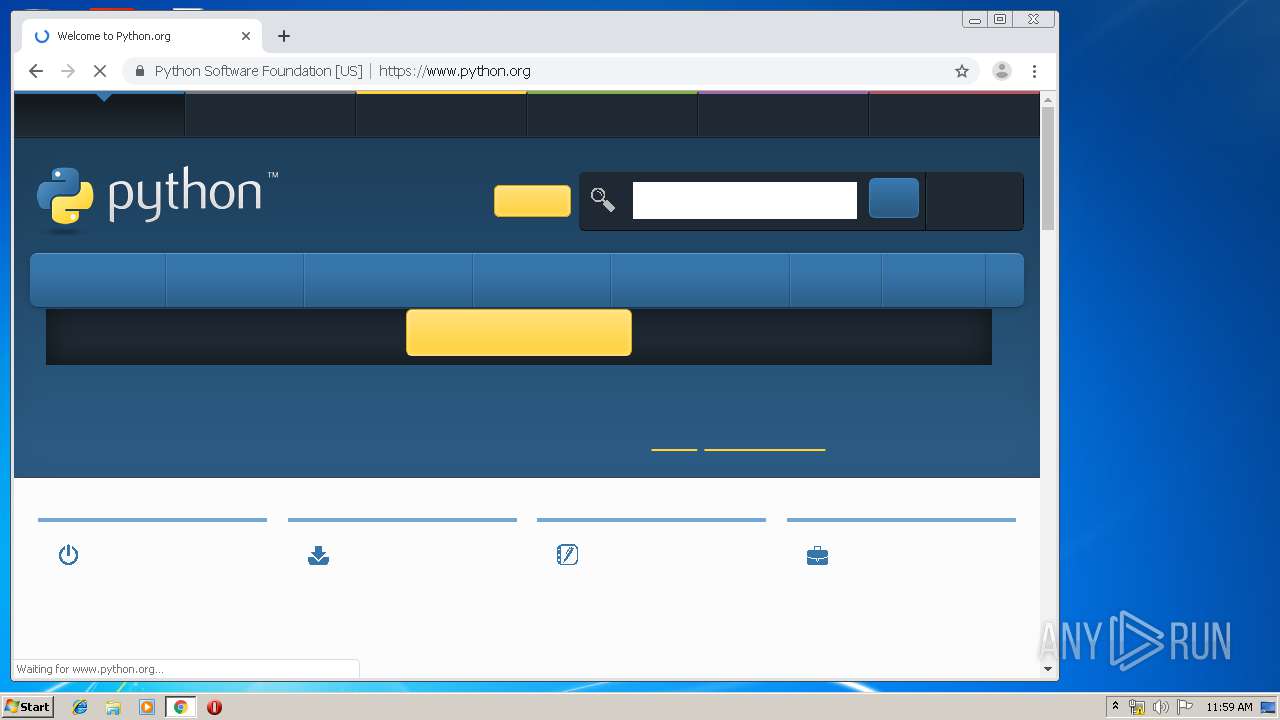Select the Welcome to Python.org tab
The height and width of the screenshot is (720, 1280).
pyautogui.click(x=140, y=36)
